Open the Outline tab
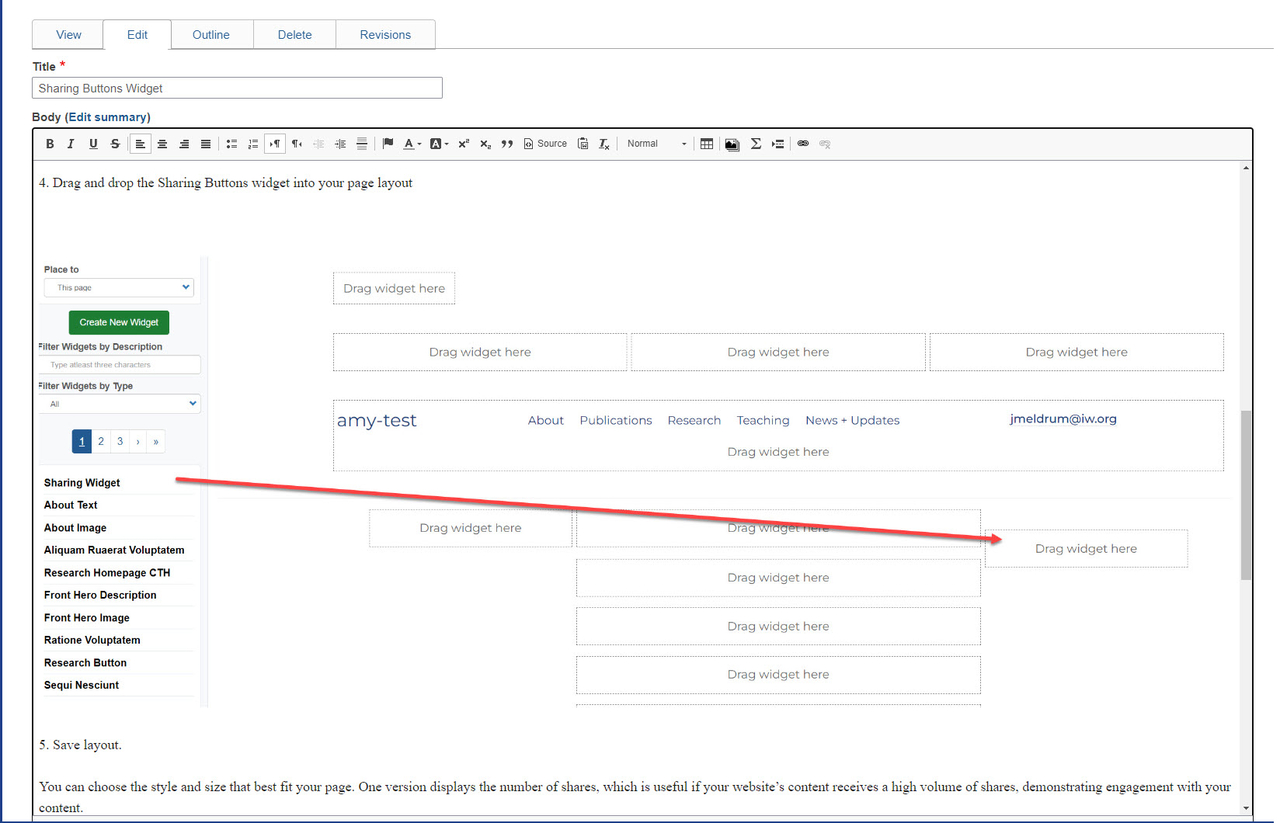The height and width of the screenshot is (823, 1280). coord(211,35)
